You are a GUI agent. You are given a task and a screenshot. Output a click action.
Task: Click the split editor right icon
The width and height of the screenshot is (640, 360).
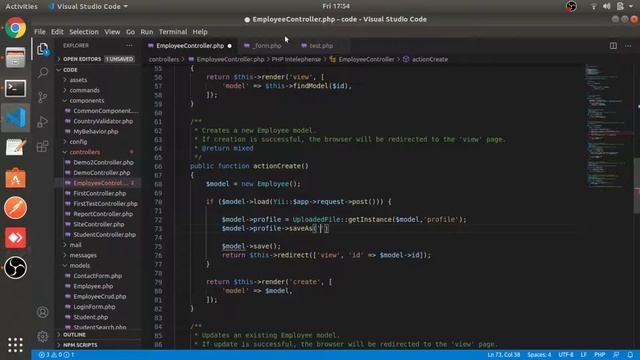(613, 46)
